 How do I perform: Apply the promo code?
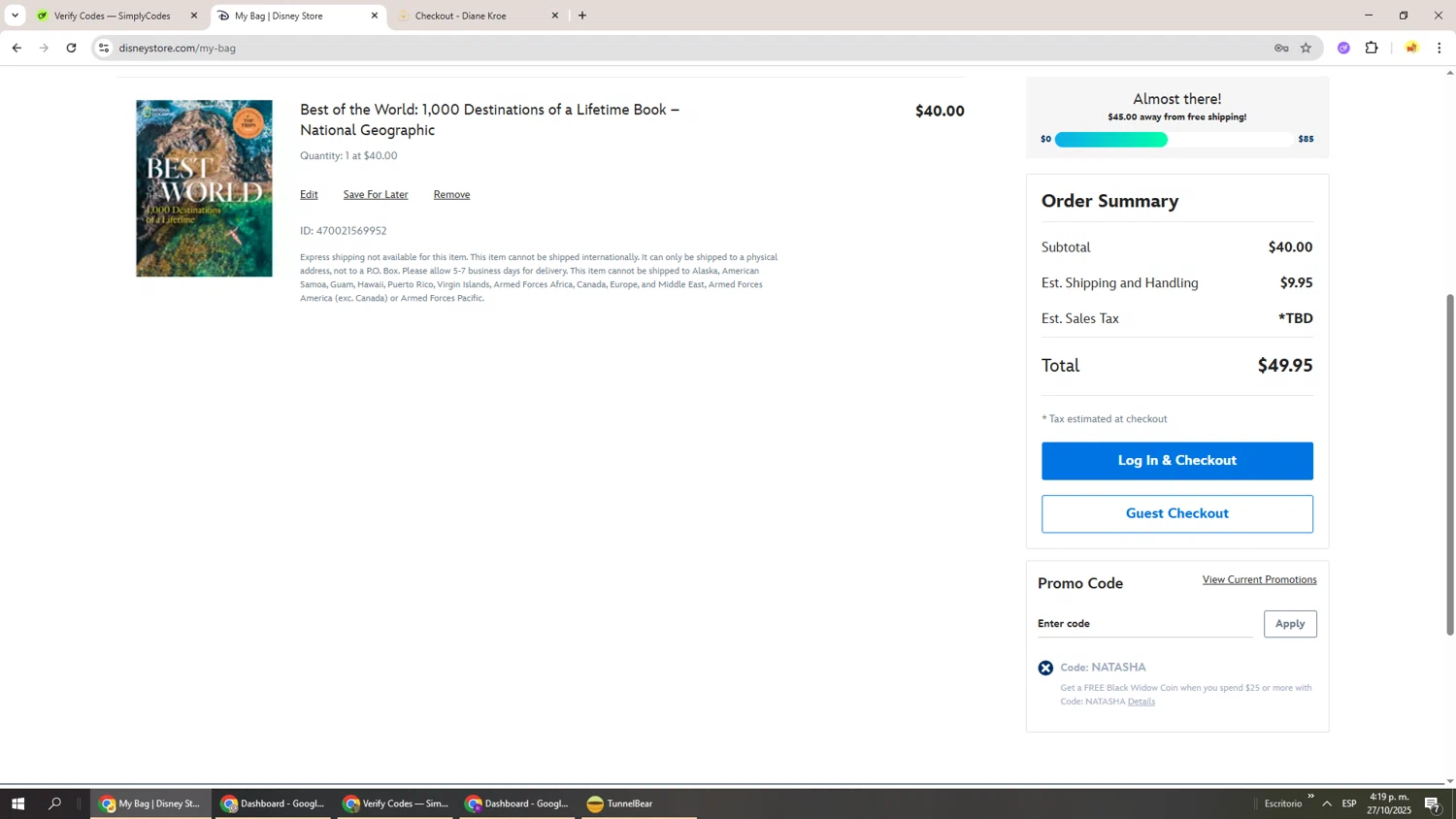1290,624
